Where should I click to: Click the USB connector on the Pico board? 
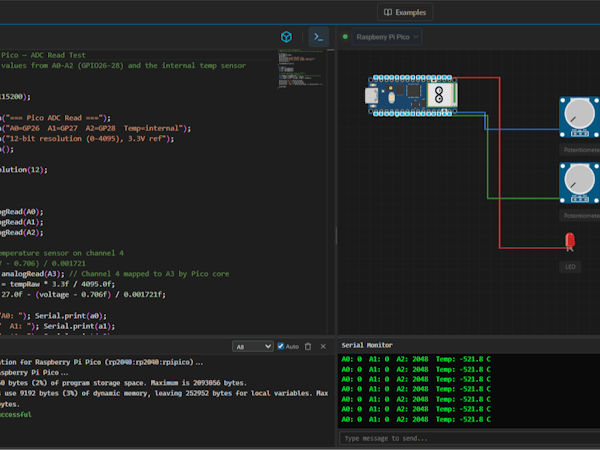(372, 96)
